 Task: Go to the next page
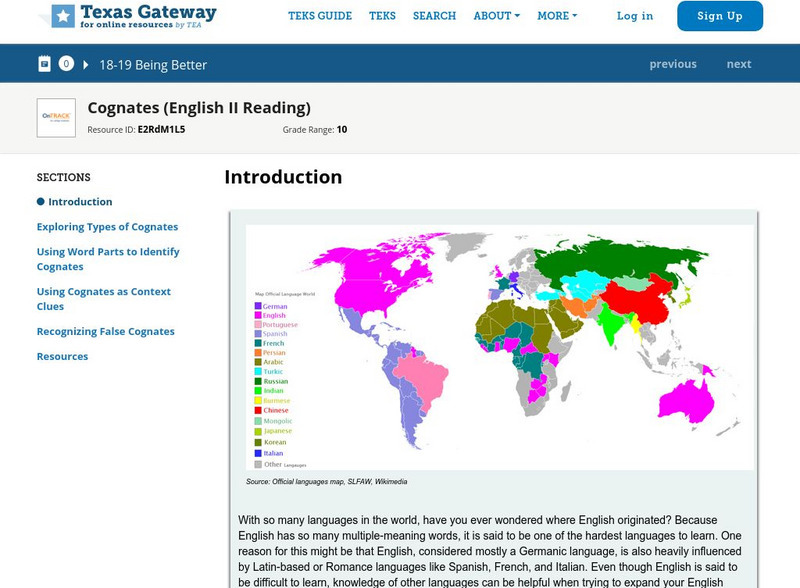739,63
